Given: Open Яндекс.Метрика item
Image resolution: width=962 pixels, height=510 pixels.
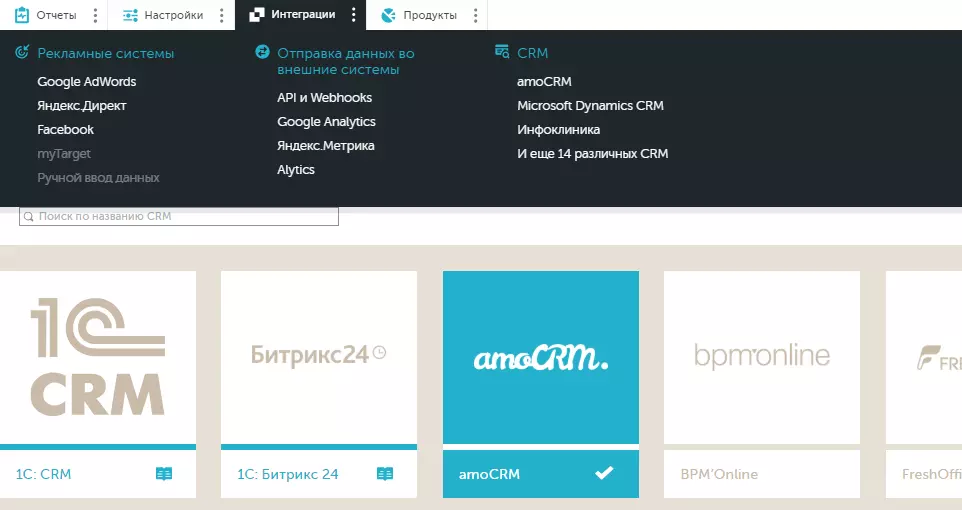Looking at the screenshot, I should tap(326, 145).
